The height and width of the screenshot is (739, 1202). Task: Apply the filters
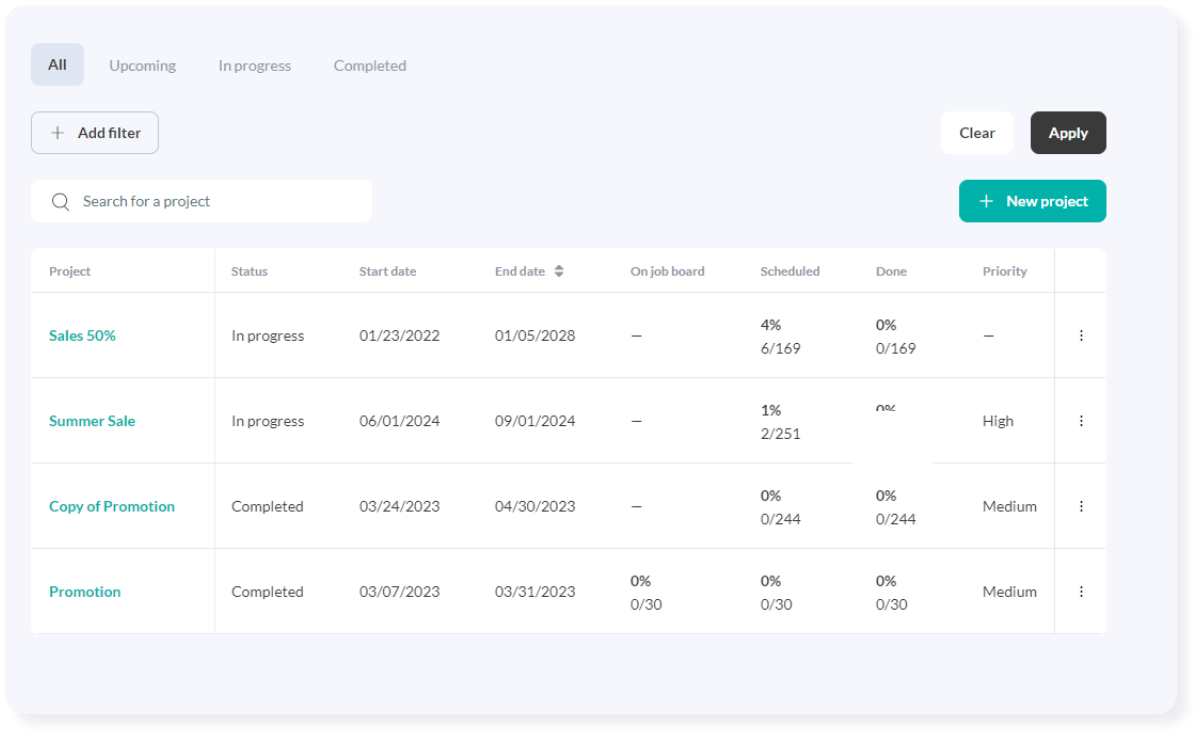tap(1068, 133)
